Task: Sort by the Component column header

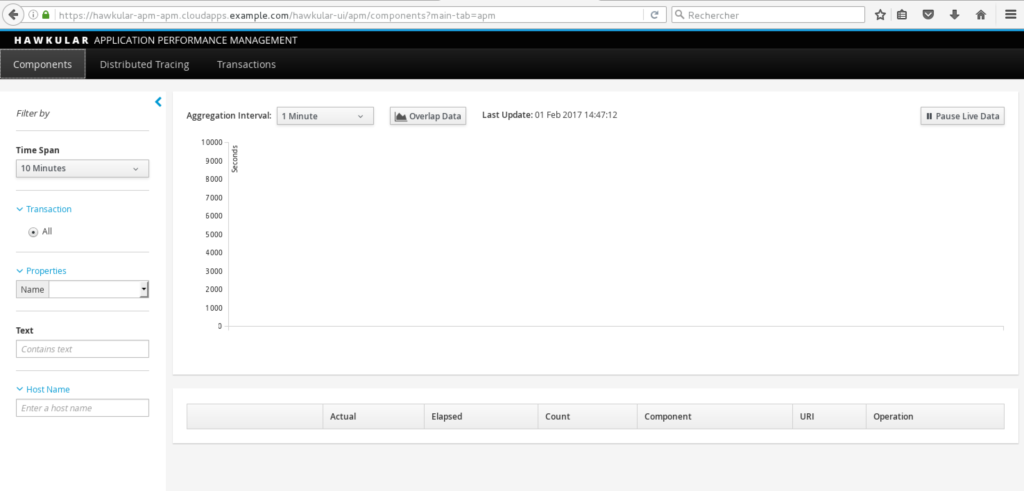Action: click(x=714, y=417)
